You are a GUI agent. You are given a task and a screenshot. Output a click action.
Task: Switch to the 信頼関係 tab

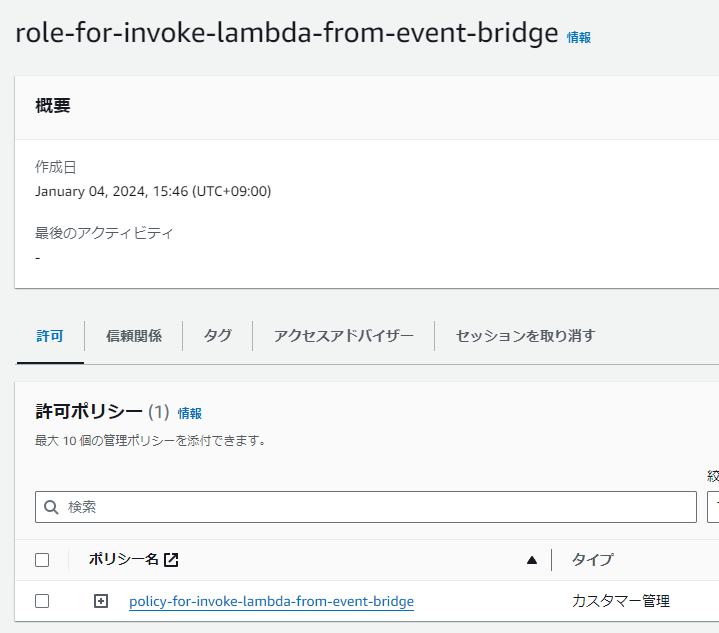click(134, 336)
